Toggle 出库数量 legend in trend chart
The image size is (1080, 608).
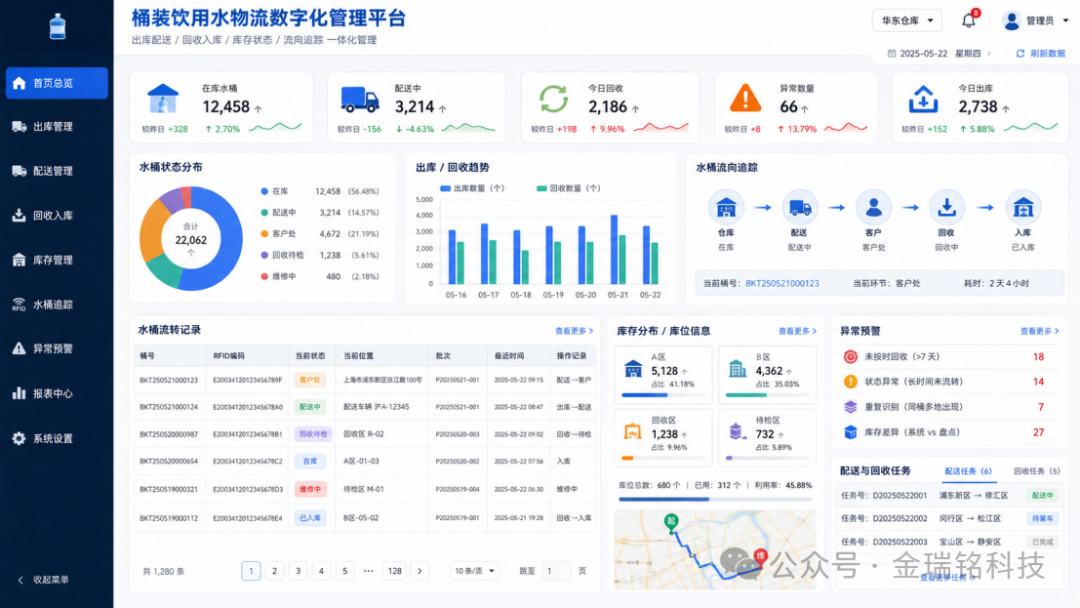[472, 188]
